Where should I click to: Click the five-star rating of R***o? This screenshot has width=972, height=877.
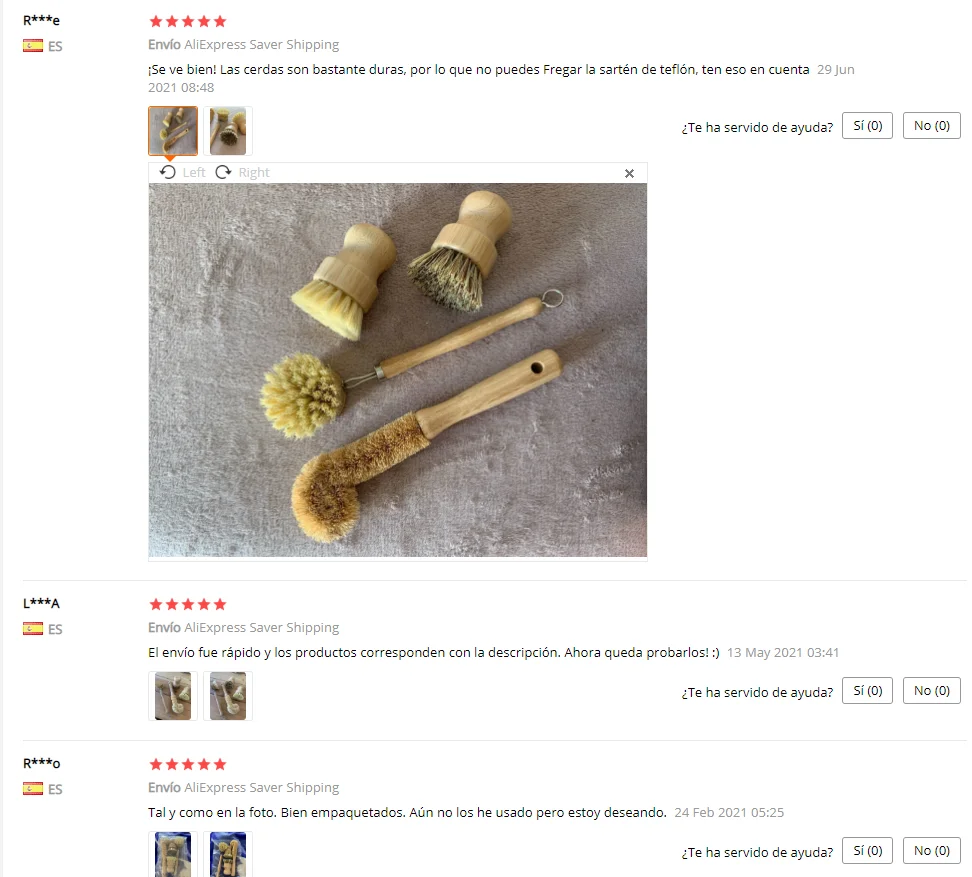(x=188, y=764)
